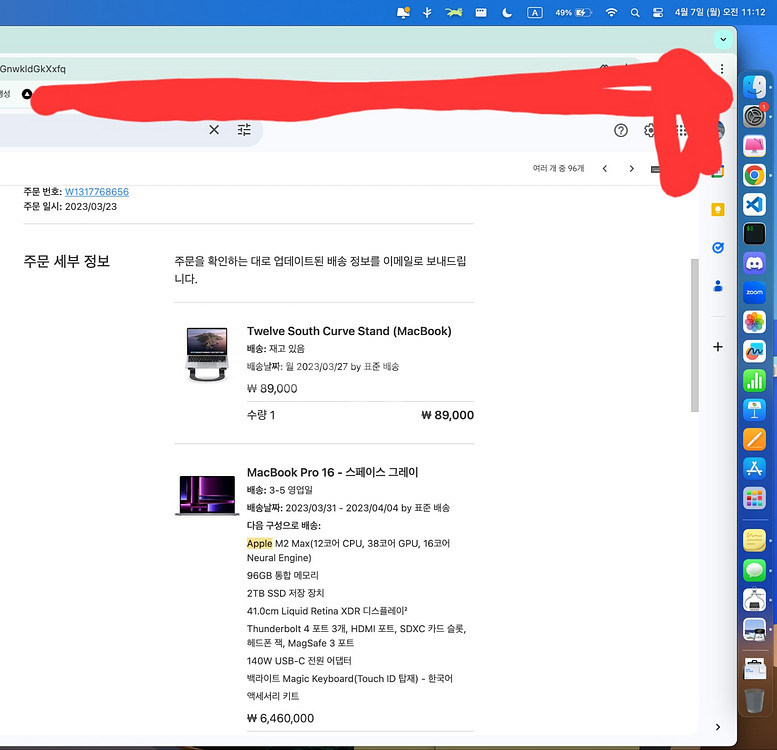Open Google Tasks in side panel
777x750 pixels.
pos(718,248)
